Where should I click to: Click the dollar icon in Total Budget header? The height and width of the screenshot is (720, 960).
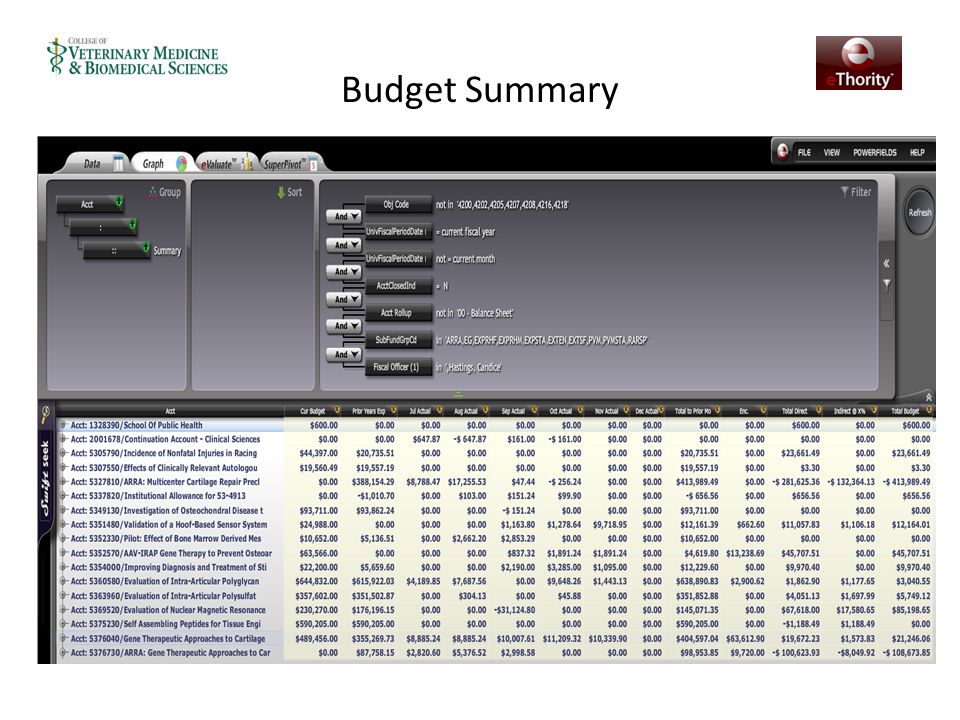point(929,410)
